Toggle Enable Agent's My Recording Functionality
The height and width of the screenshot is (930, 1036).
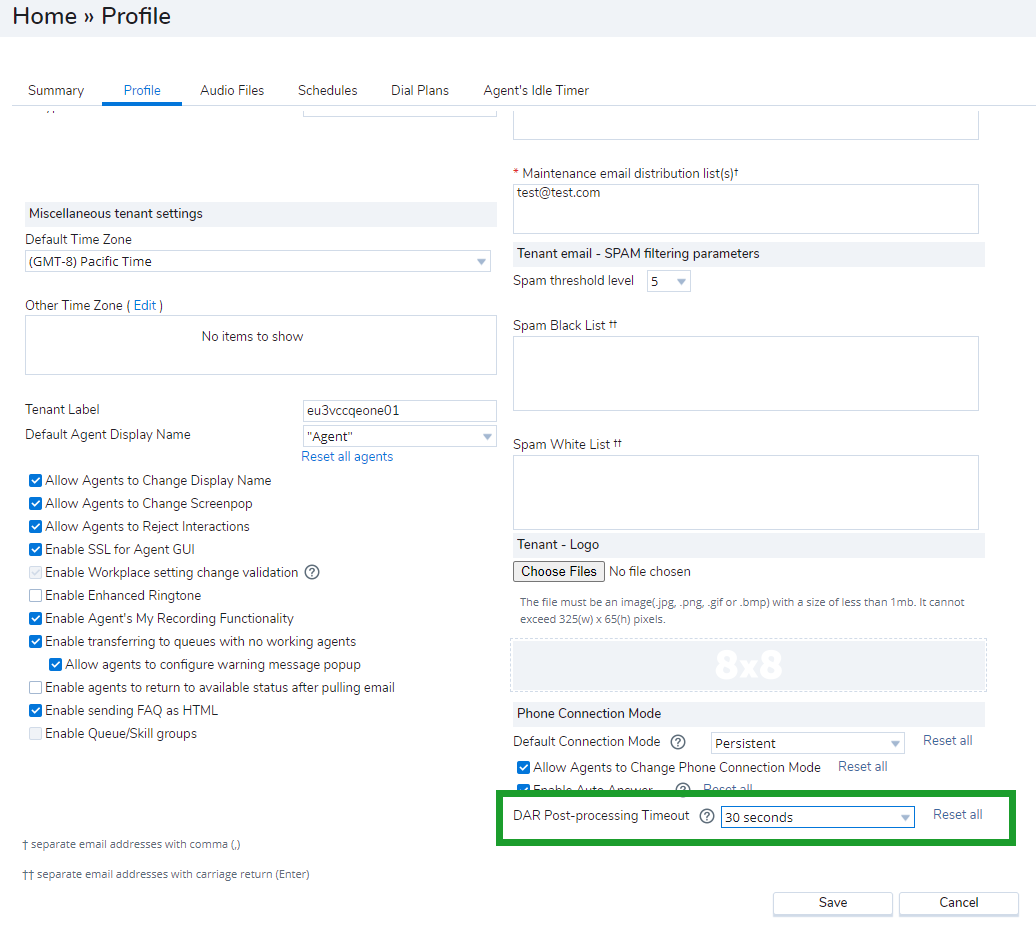[x=36, y=618]
